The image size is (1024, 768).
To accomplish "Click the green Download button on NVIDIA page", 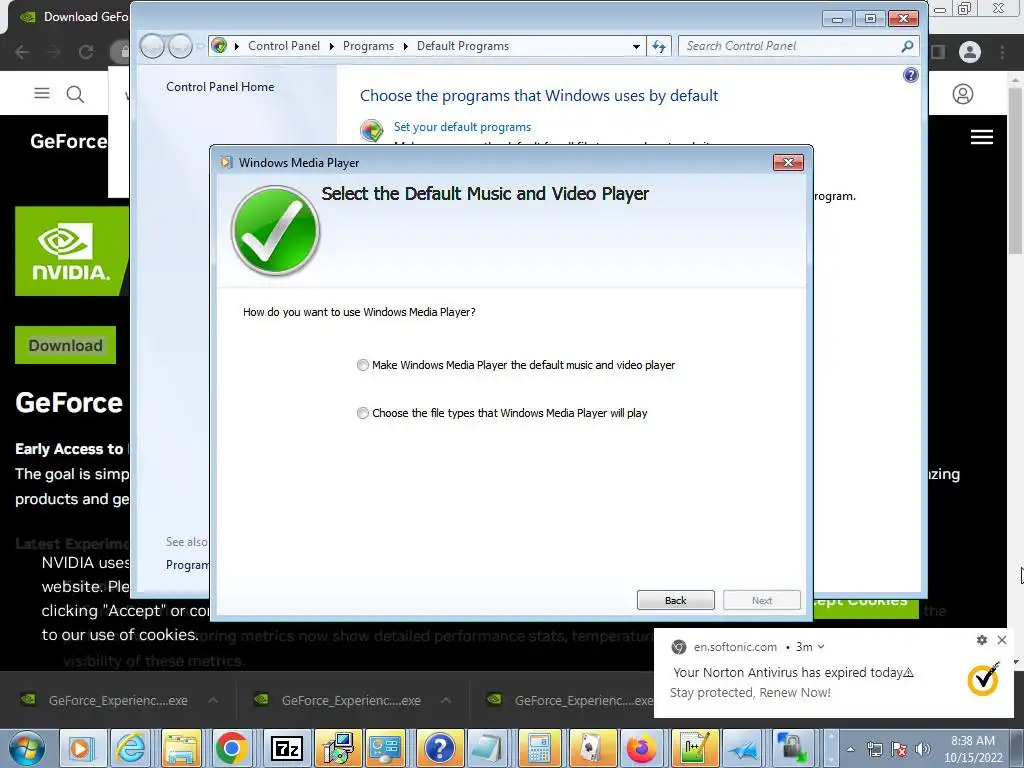I will 65,345.
